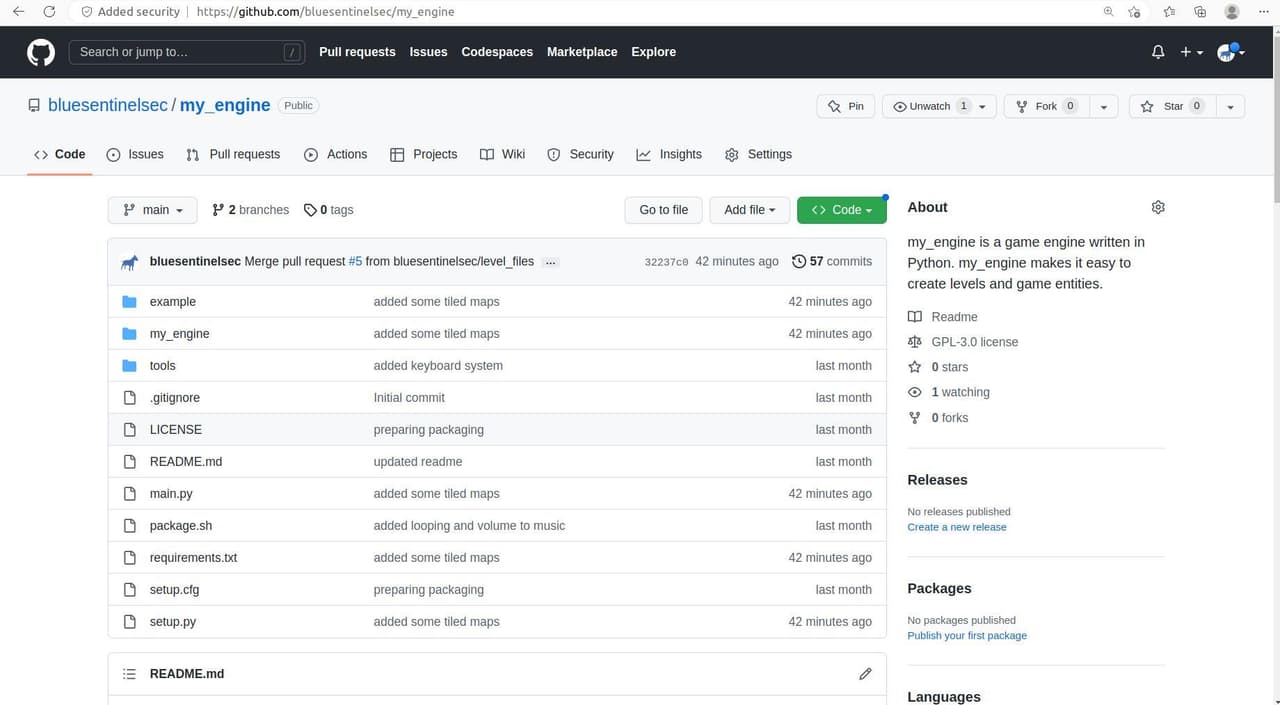The width and height of the screenshot is (1280, 705).
Task: Open the repository Settings tab
Action: tap(758, 154)
